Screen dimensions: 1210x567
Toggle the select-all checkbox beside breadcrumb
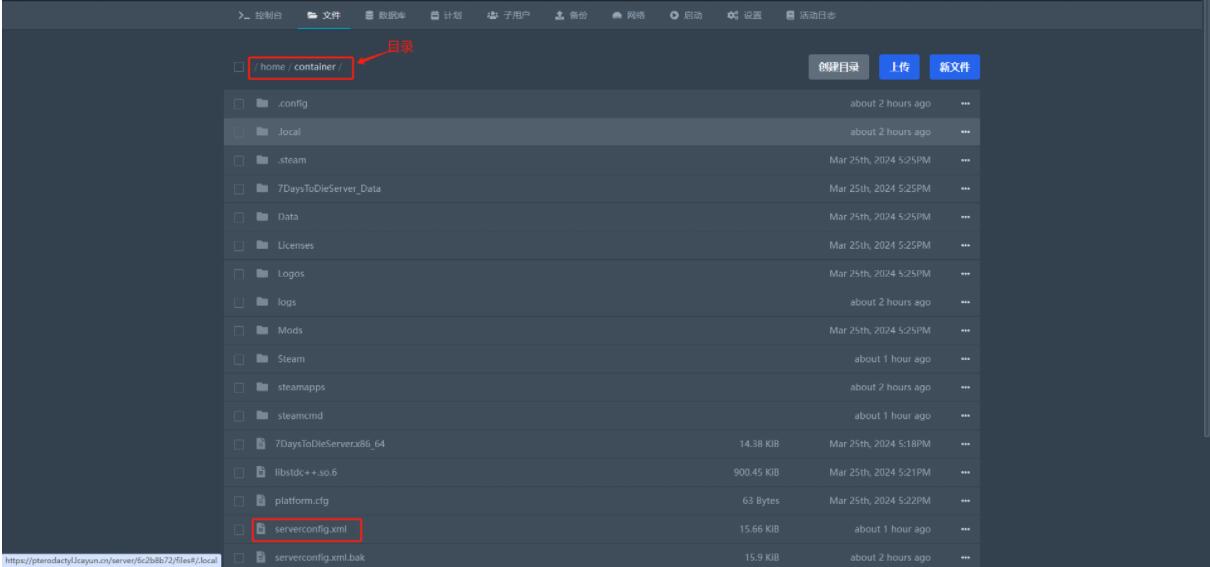(x=238, y=68)
